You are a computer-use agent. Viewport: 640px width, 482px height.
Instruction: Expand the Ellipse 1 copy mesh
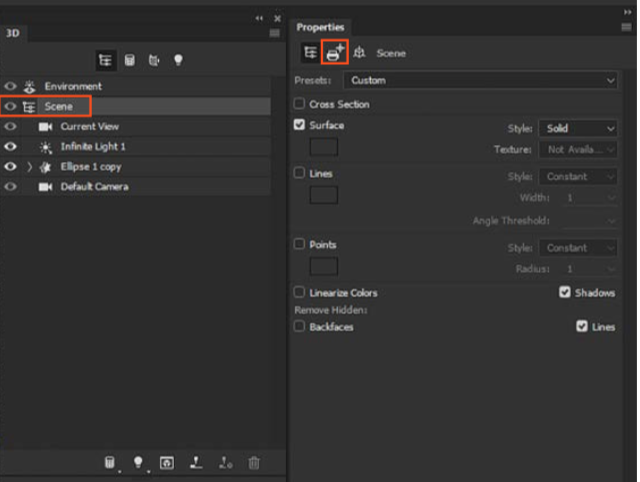29,167
